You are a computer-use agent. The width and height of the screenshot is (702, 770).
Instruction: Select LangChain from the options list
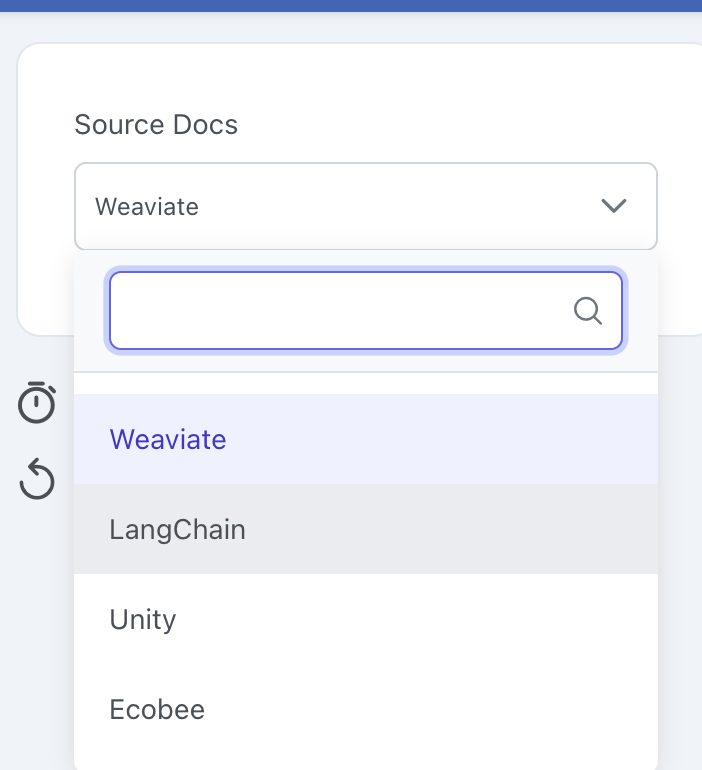tap(366, 529)
